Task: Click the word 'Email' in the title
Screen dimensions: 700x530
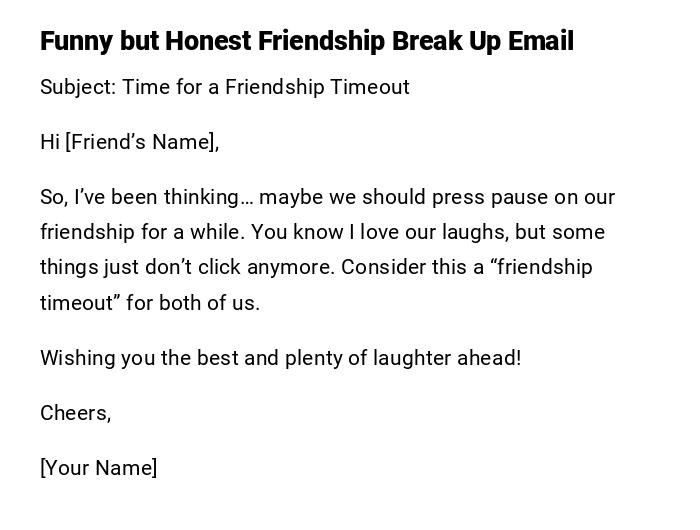Action: (x=540, y=42)
